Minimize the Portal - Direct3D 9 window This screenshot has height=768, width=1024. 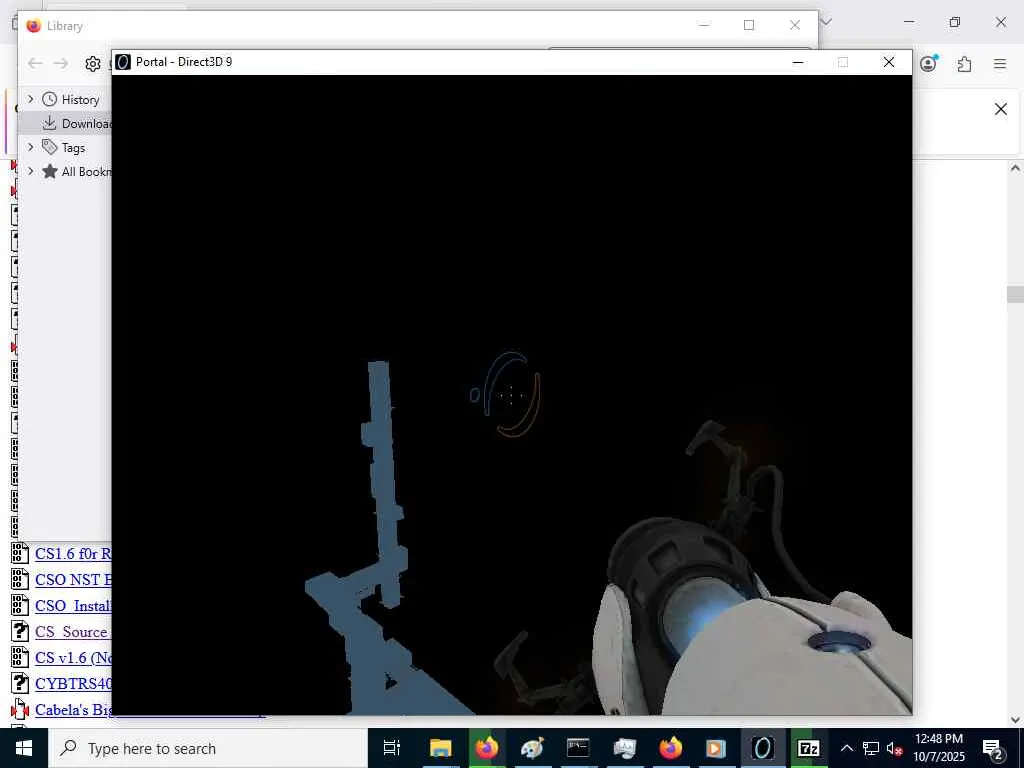797,62
